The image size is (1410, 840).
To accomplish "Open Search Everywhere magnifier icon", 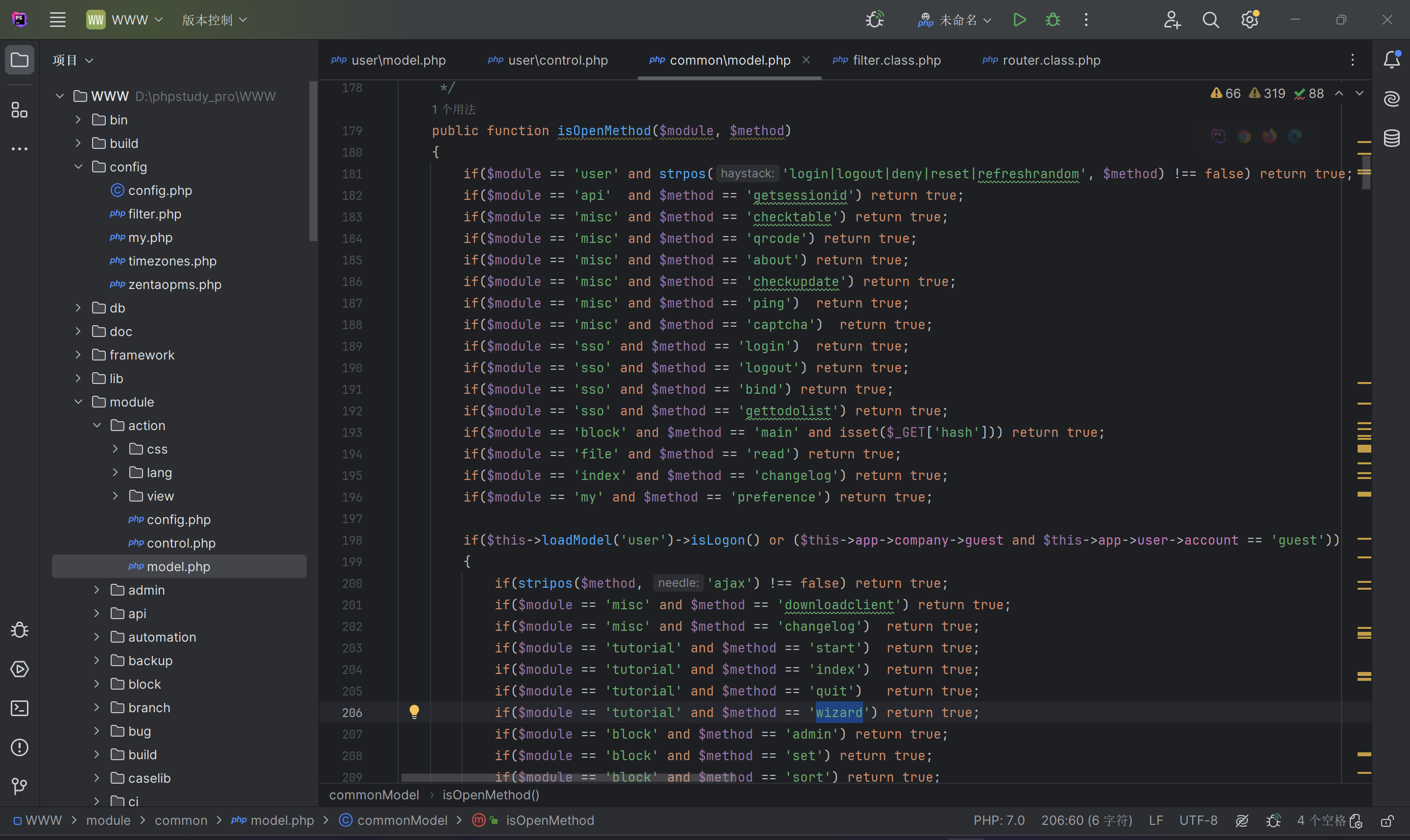I will tap(1210, 21).
